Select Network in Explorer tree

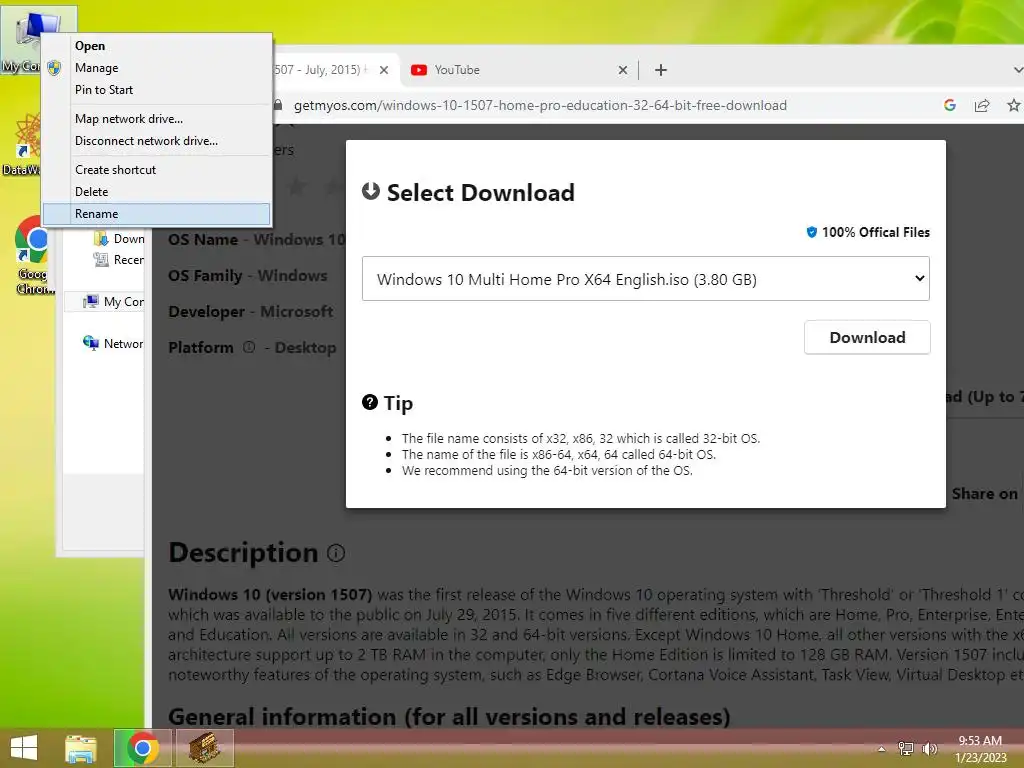112,344
